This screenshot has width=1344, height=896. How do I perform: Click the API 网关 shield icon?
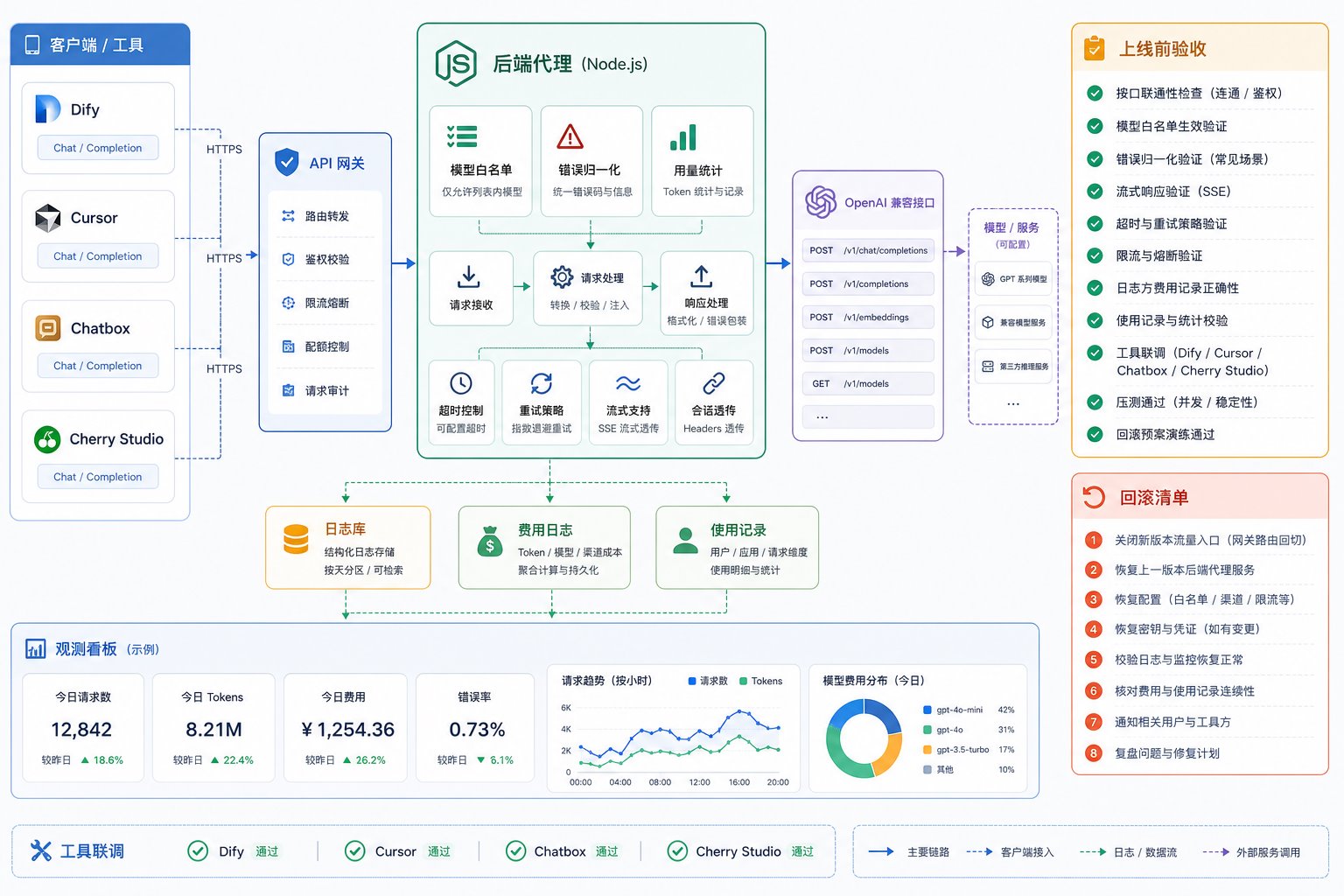coord(286,163)
